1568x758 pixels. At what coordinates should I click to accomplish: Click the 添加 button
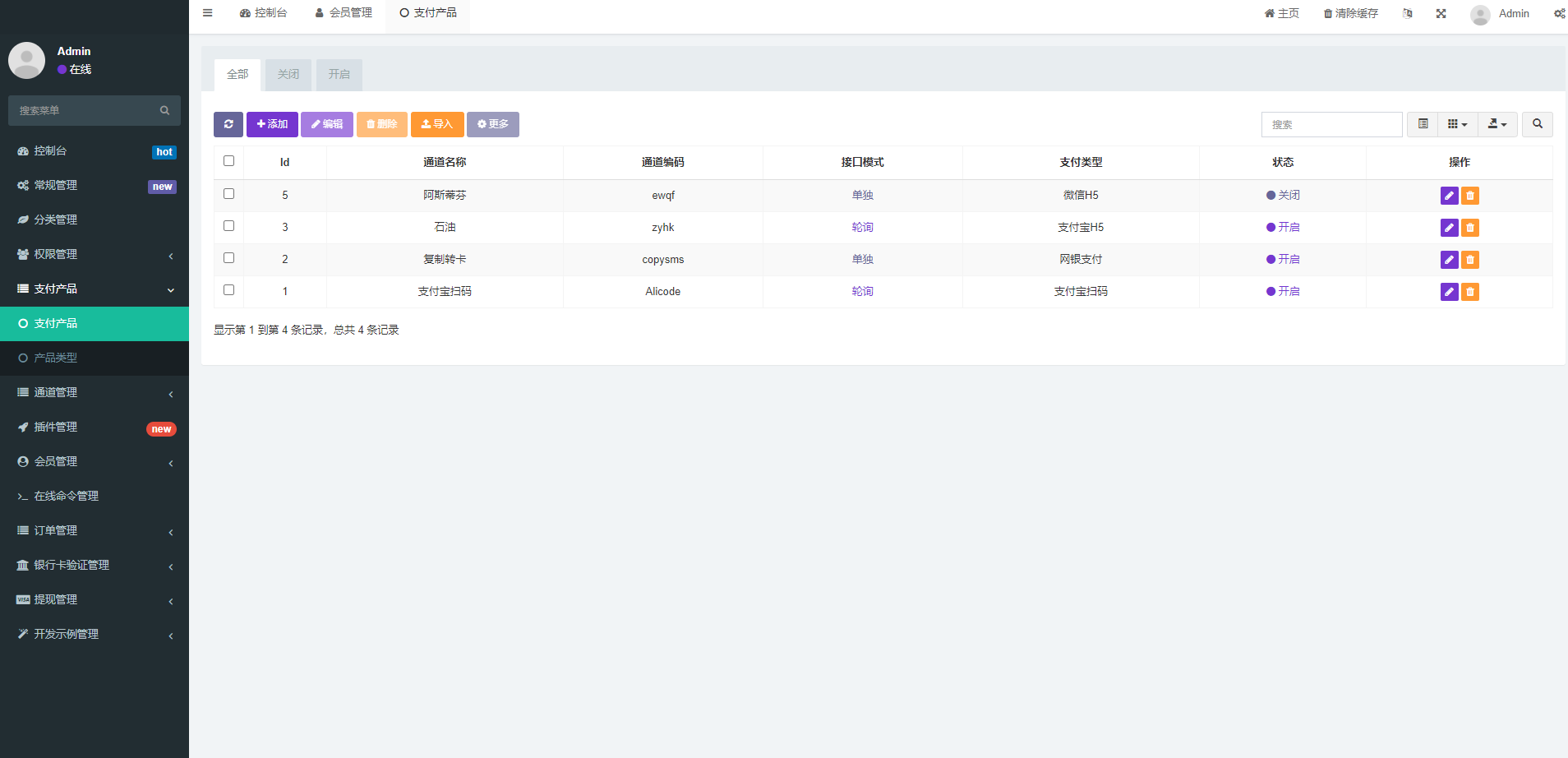272,124
